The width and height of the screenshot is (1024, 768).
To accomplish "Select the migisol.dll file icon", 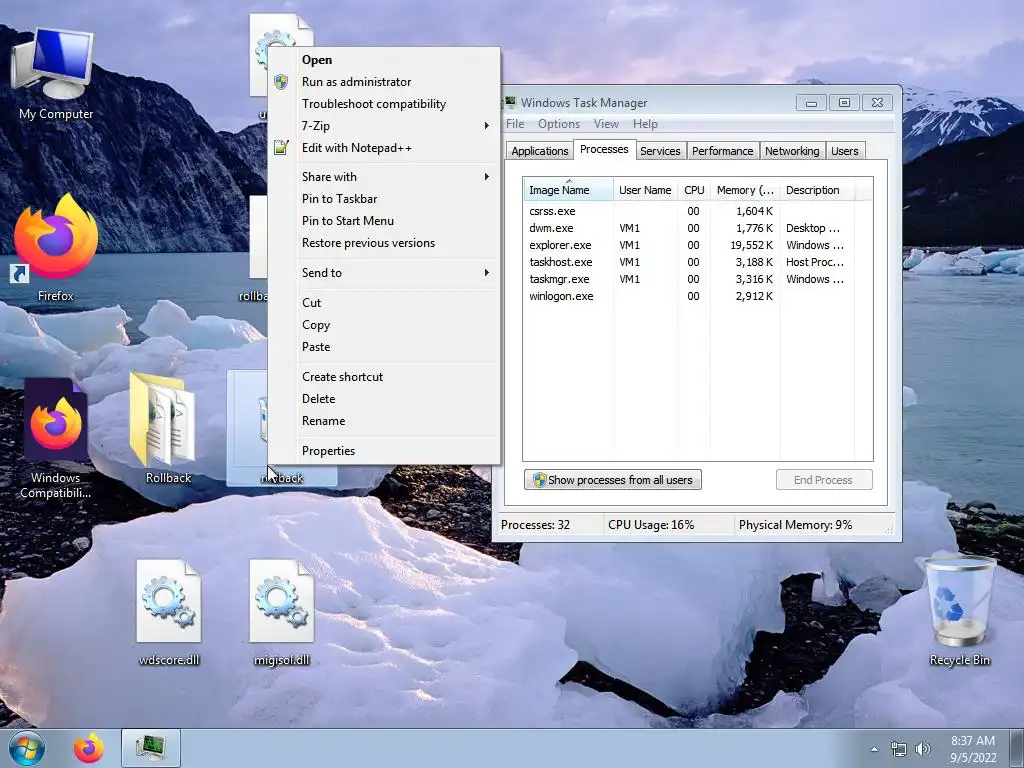I will 281,613.
